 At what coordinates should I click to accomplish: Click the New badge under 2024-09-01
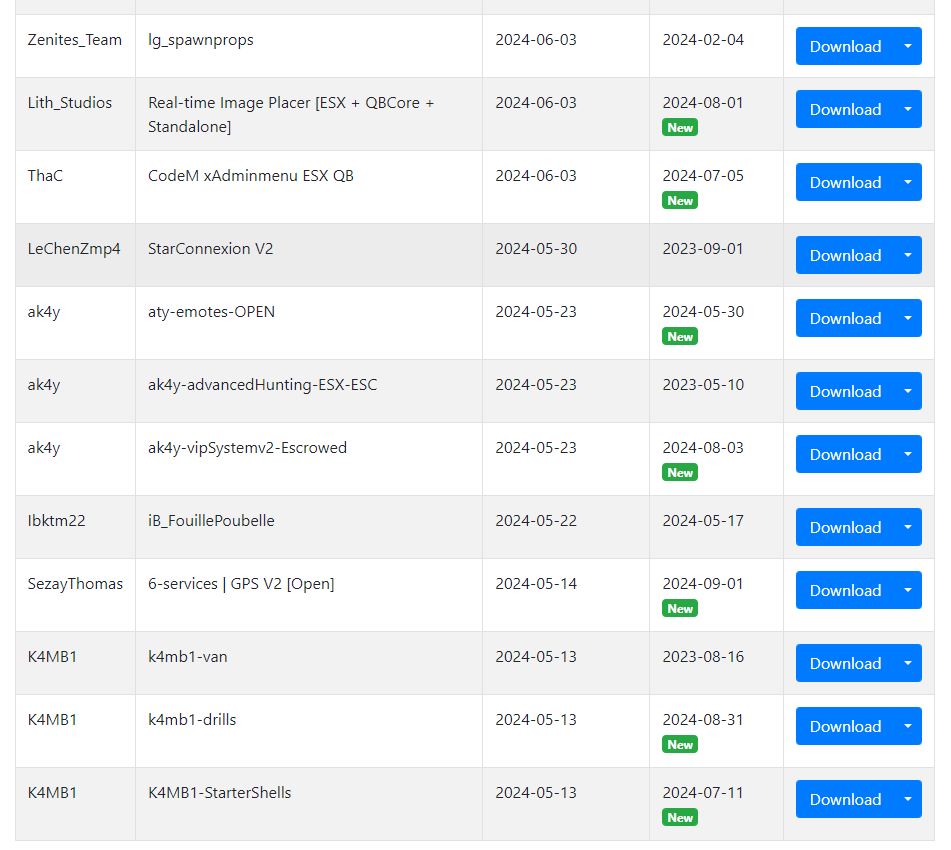pyautogui.click(x=680, y=608)
